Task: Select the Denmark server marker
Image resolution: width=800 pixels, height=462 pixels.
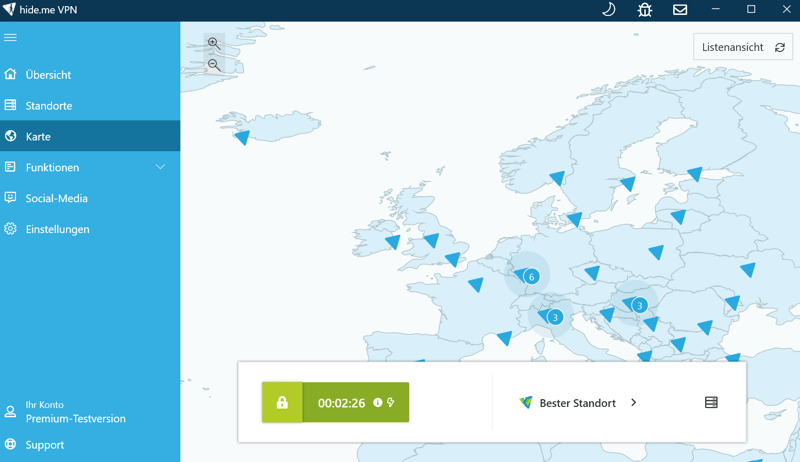Action: click(574, 219)
